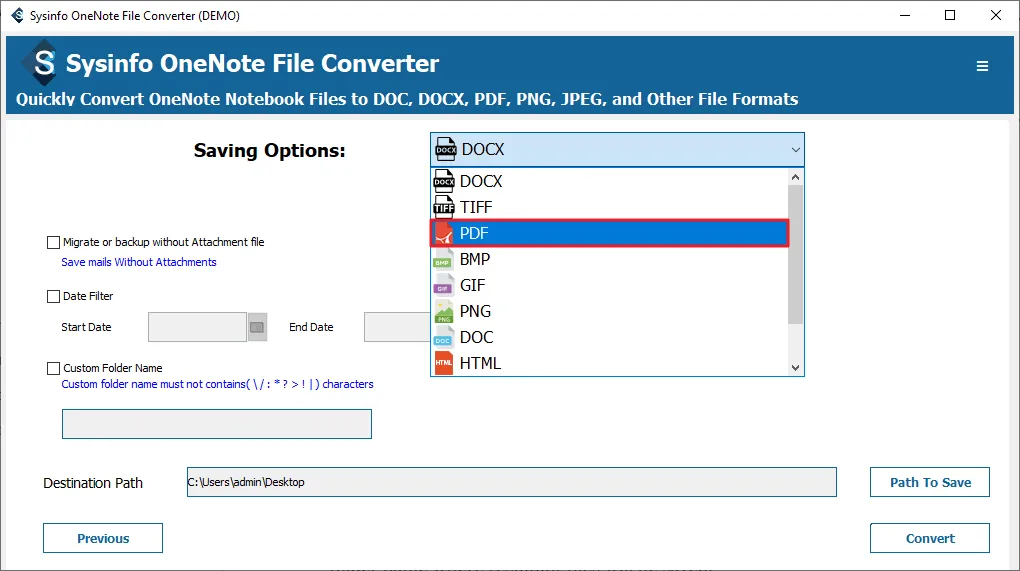Select DOC from the format list
Viewport: 1020px width, 571px height.
[476, 337]
